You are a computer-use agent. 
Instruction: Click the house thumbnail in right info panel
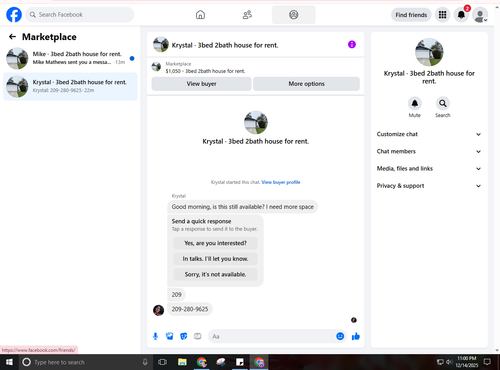pyautogui.click(x=429, y=52)
